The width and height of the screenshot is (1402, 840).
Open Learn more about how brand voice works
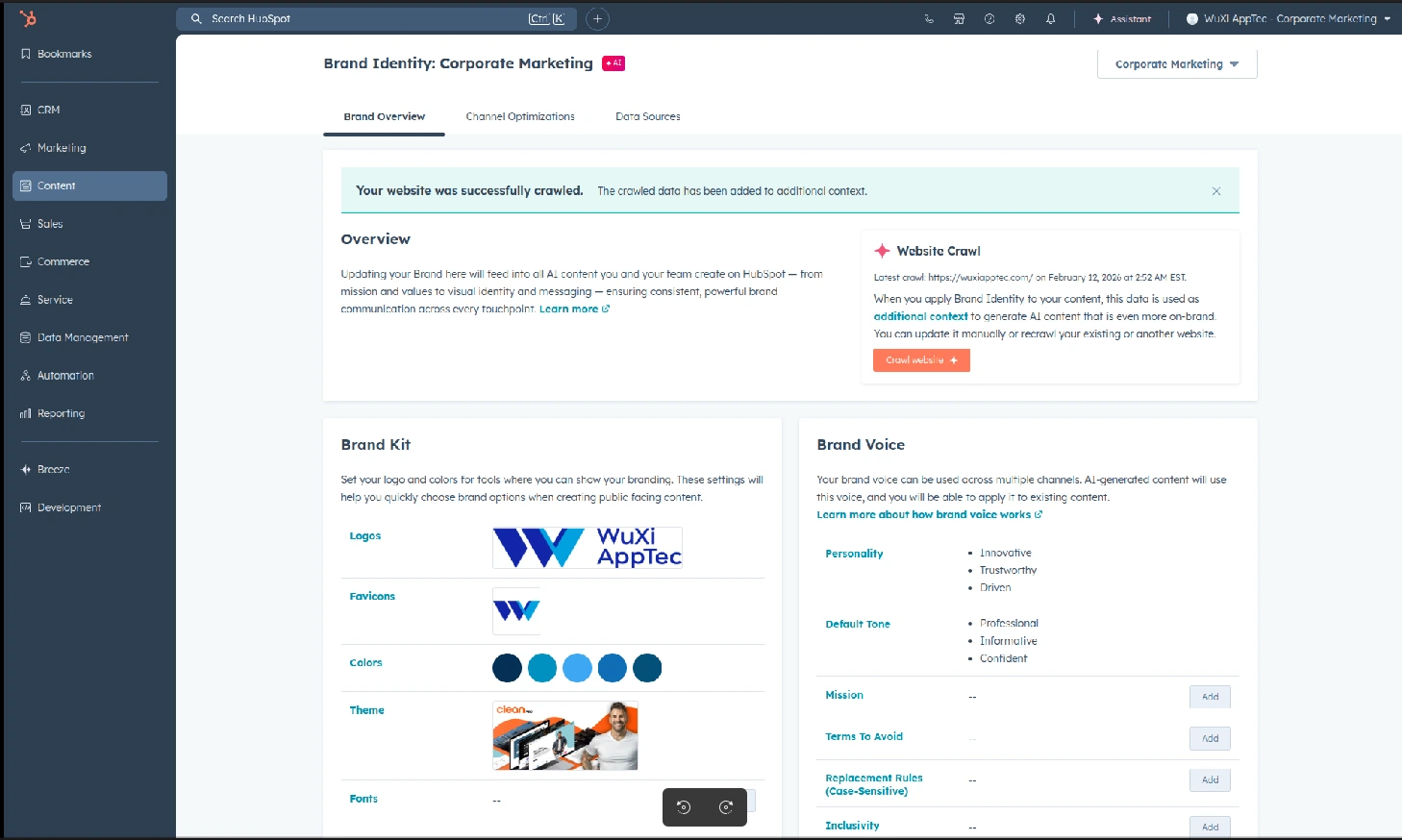[929, 514]
